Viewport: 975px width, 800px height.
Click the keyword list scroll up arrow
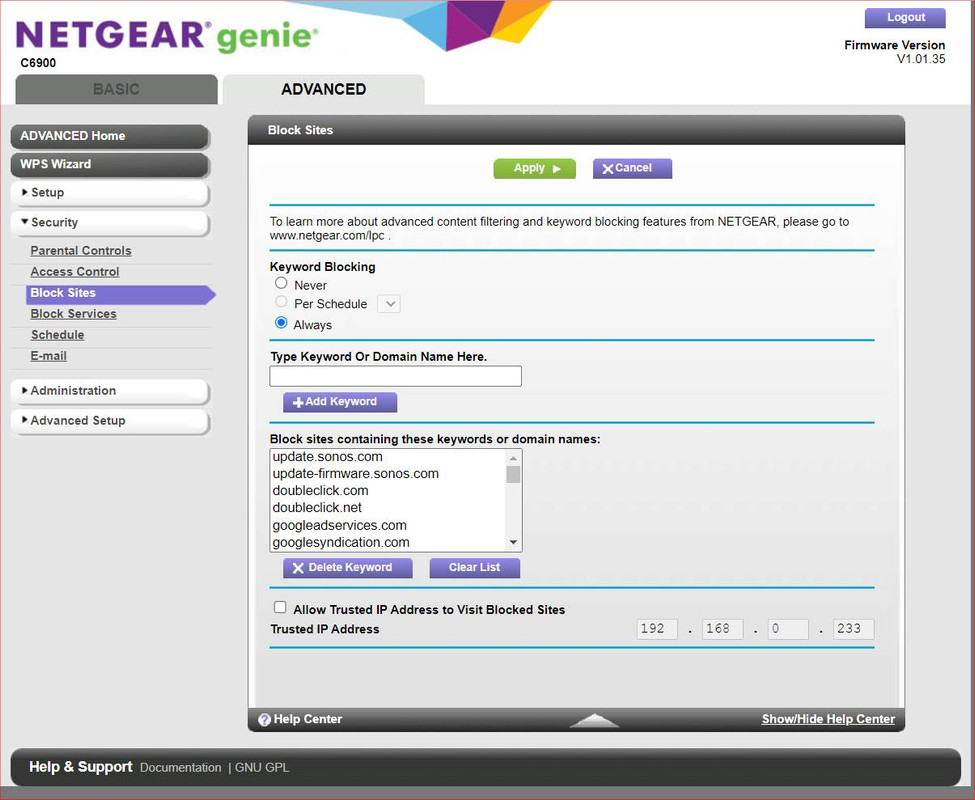513,458
